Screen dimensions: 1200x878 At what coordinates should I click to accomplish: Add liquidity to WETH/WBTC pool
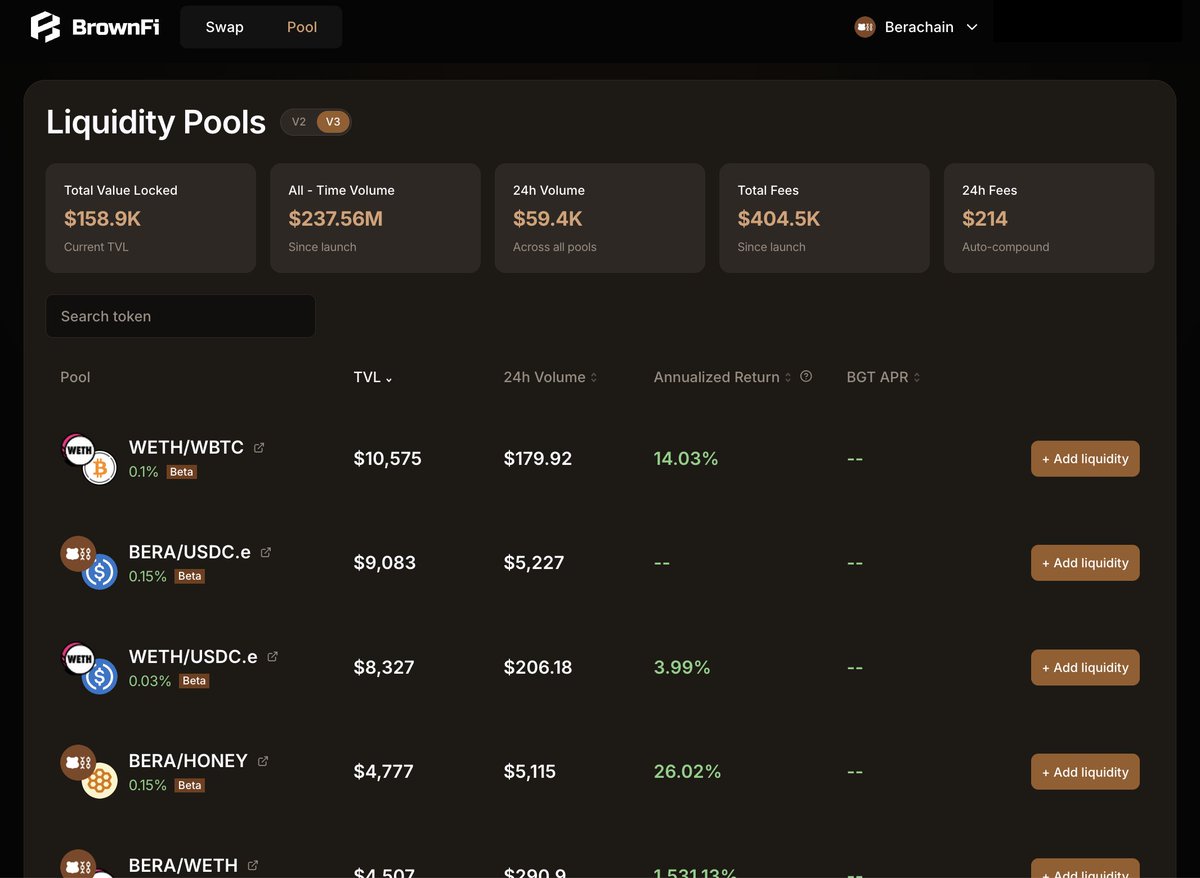pos(1085,459)
